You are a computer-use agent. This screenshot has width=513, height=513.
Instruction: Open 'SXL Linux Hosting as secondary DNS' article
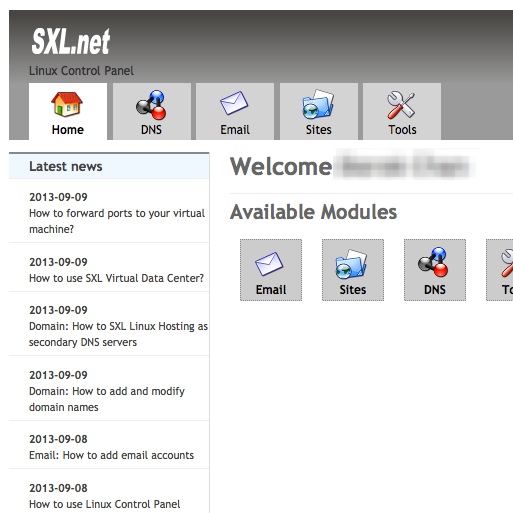[118, 334]
